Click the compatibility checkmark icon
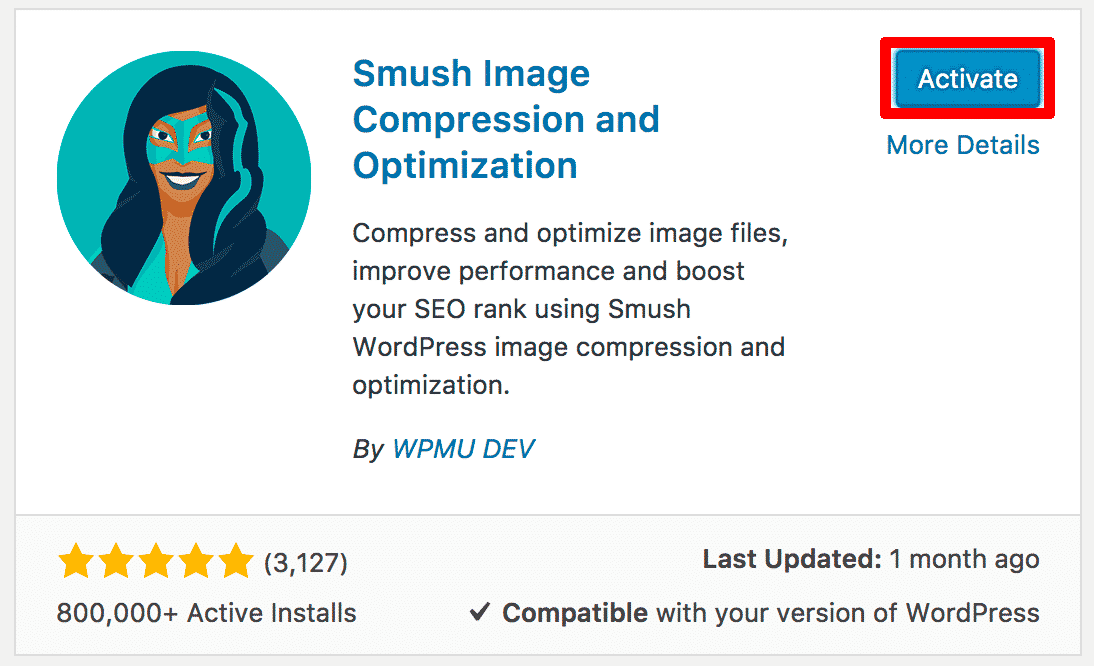This screenshot has width=1094, height=666. [x=479, y=612]
